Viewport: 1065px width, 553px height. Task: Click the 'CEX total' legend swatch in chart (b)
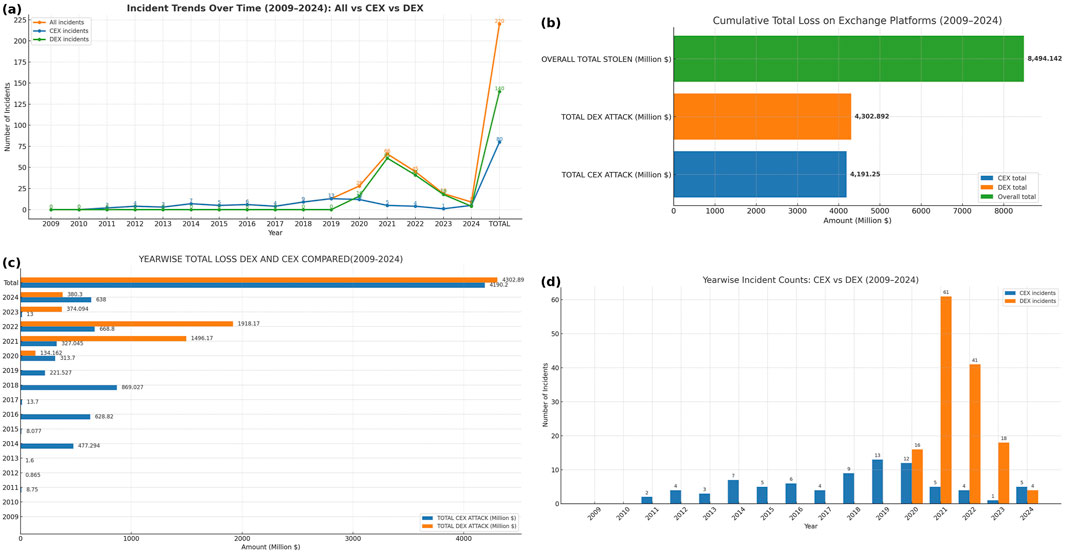[x=988, y=177]
